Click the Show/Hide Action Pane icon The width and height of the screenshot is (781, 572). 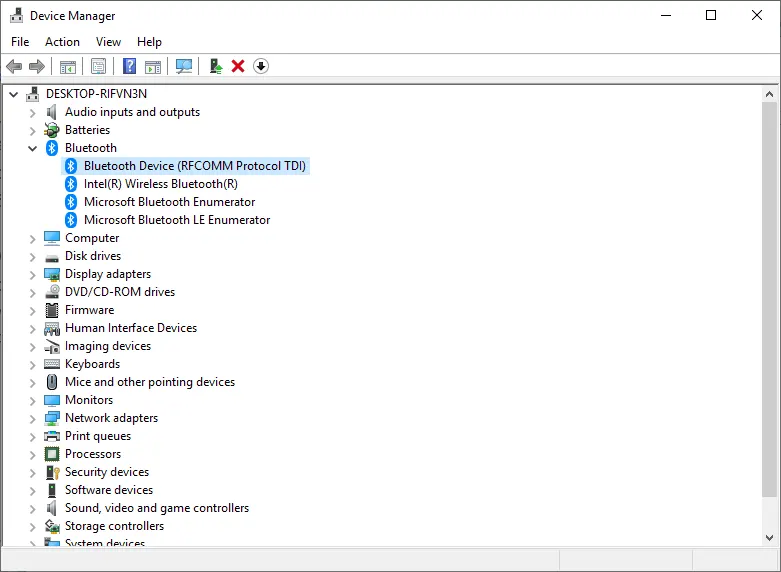(153, 66)
